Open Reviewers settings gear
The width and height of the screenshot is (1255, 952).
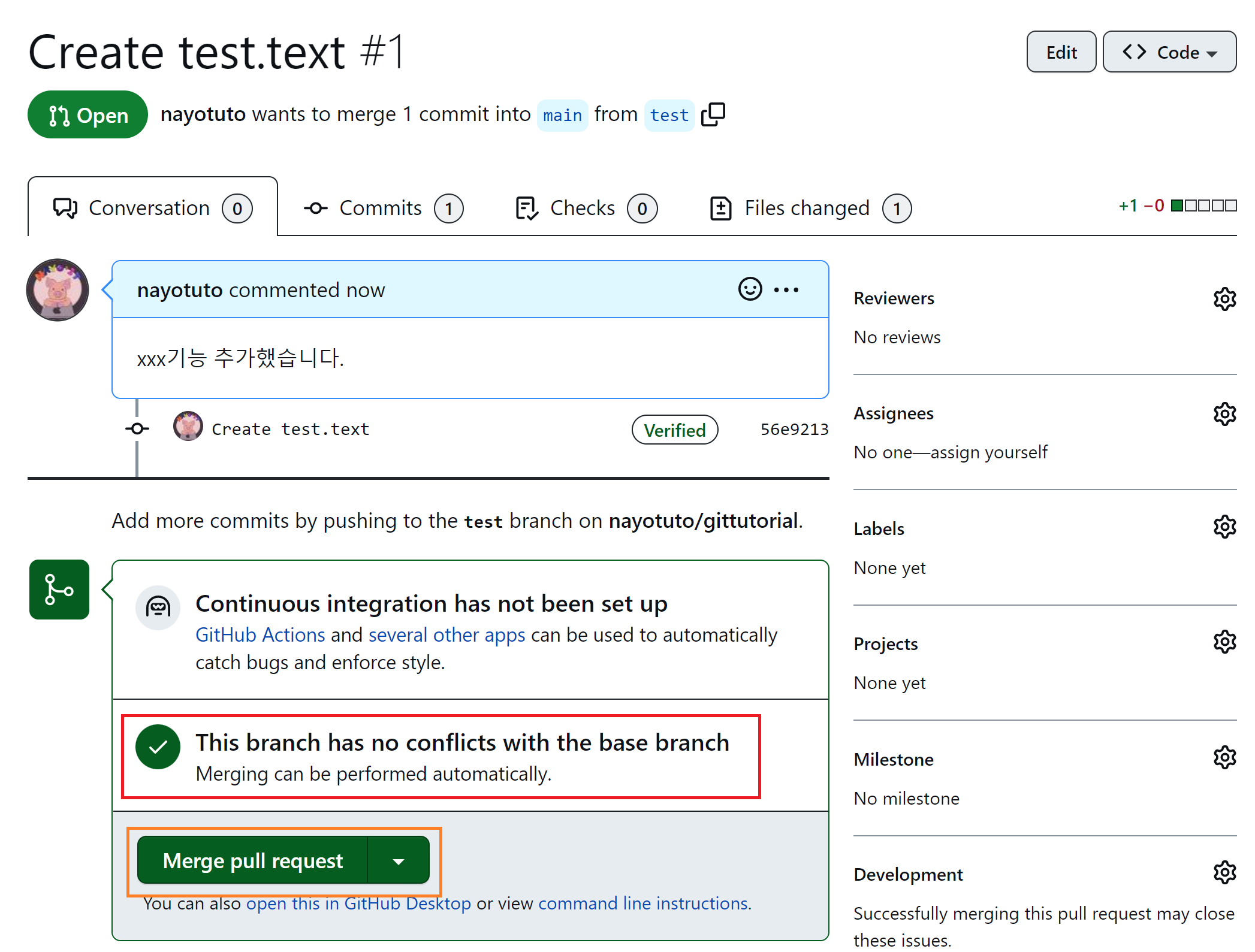tap(1224, 298)
